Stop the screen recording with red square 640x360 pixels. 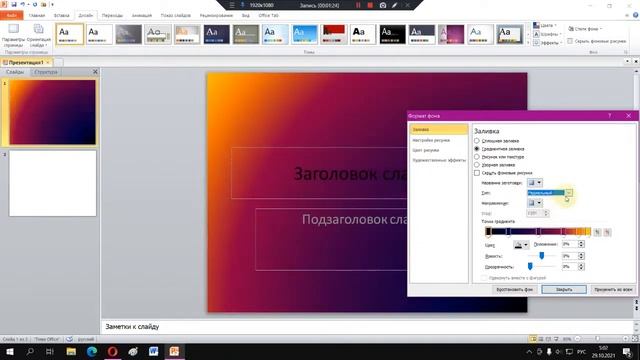[370, 5]
